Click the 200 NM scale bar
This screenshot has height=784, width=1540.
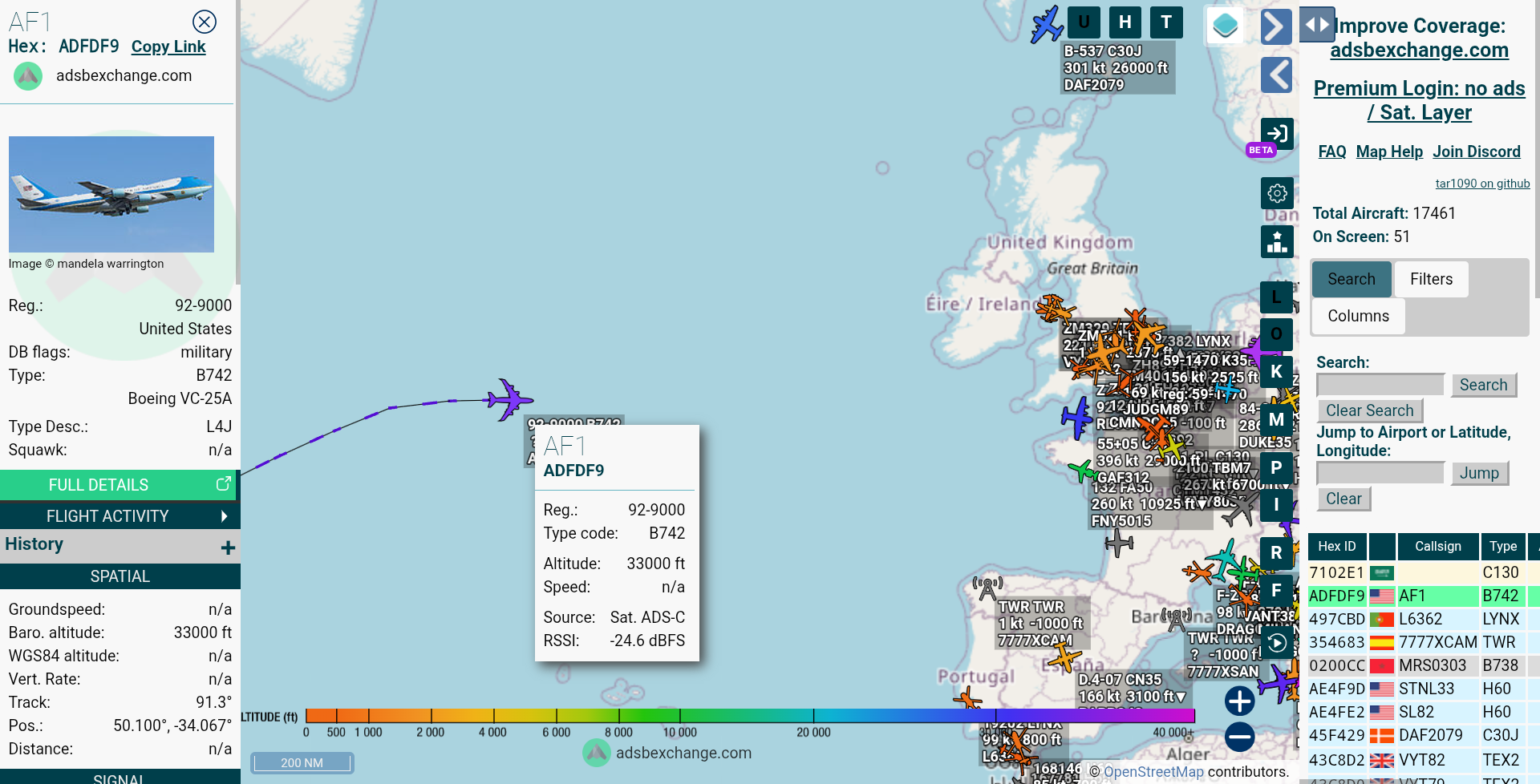coord(302,762)
